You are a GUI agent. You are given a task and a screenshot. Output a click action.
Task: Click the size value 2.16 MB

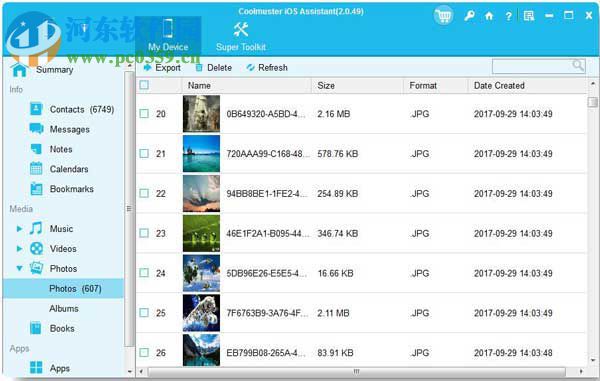point(334,114)
